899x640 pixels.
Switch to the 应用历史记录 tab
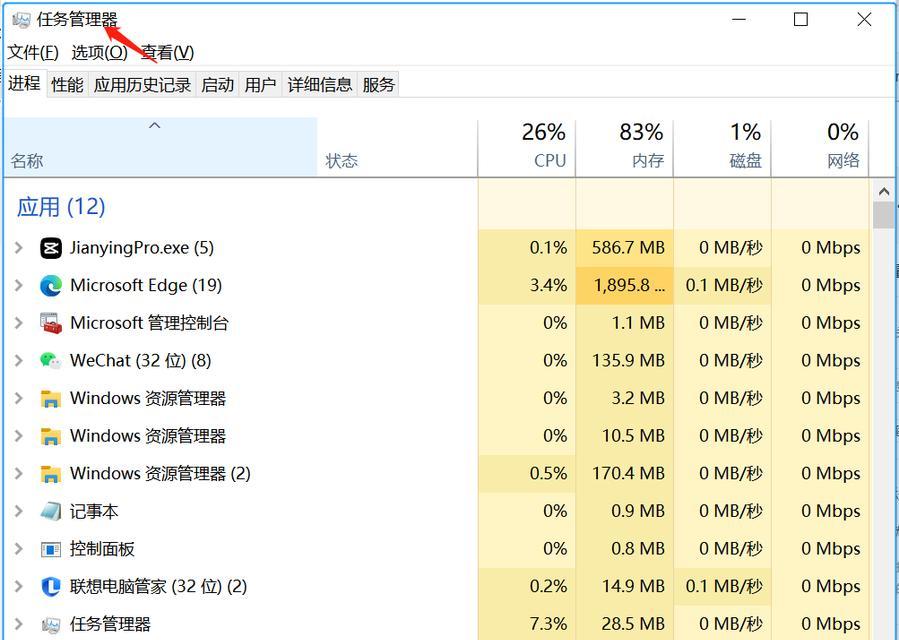pyautogui.click(x=142, y=85)
